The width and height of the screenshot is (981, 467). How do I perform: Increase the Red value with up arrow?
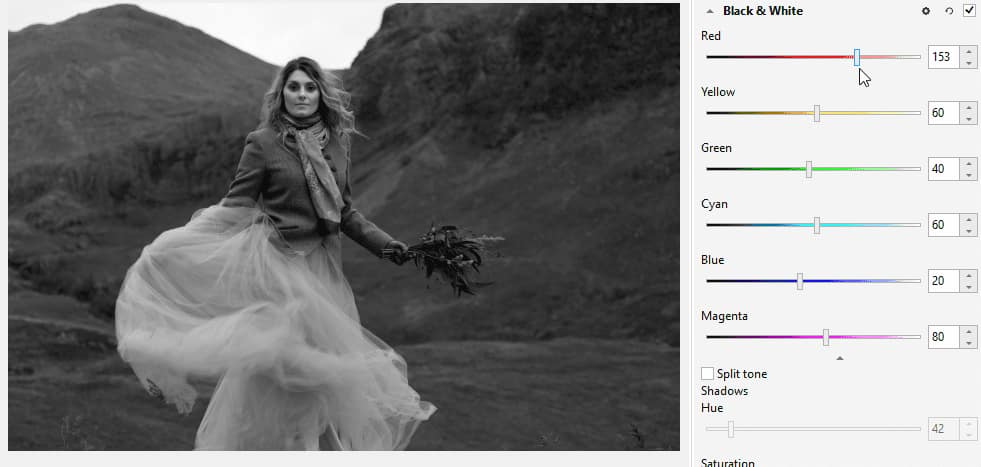pyautogui.click(x=968, y=51)
